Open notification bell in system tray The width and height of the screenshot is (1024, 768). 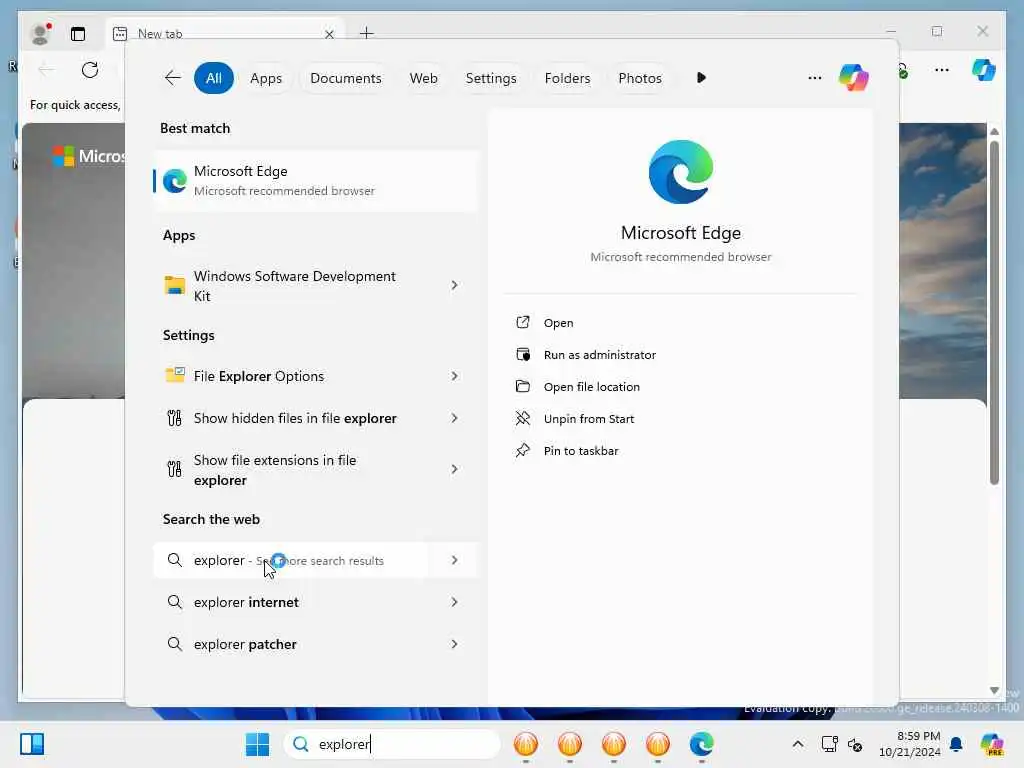tap(956, 744)
